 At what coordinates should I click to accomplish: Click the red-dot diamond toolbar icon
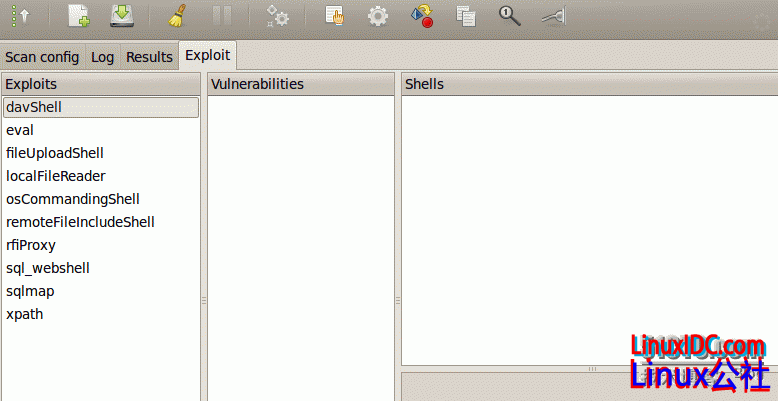point(422,16)
